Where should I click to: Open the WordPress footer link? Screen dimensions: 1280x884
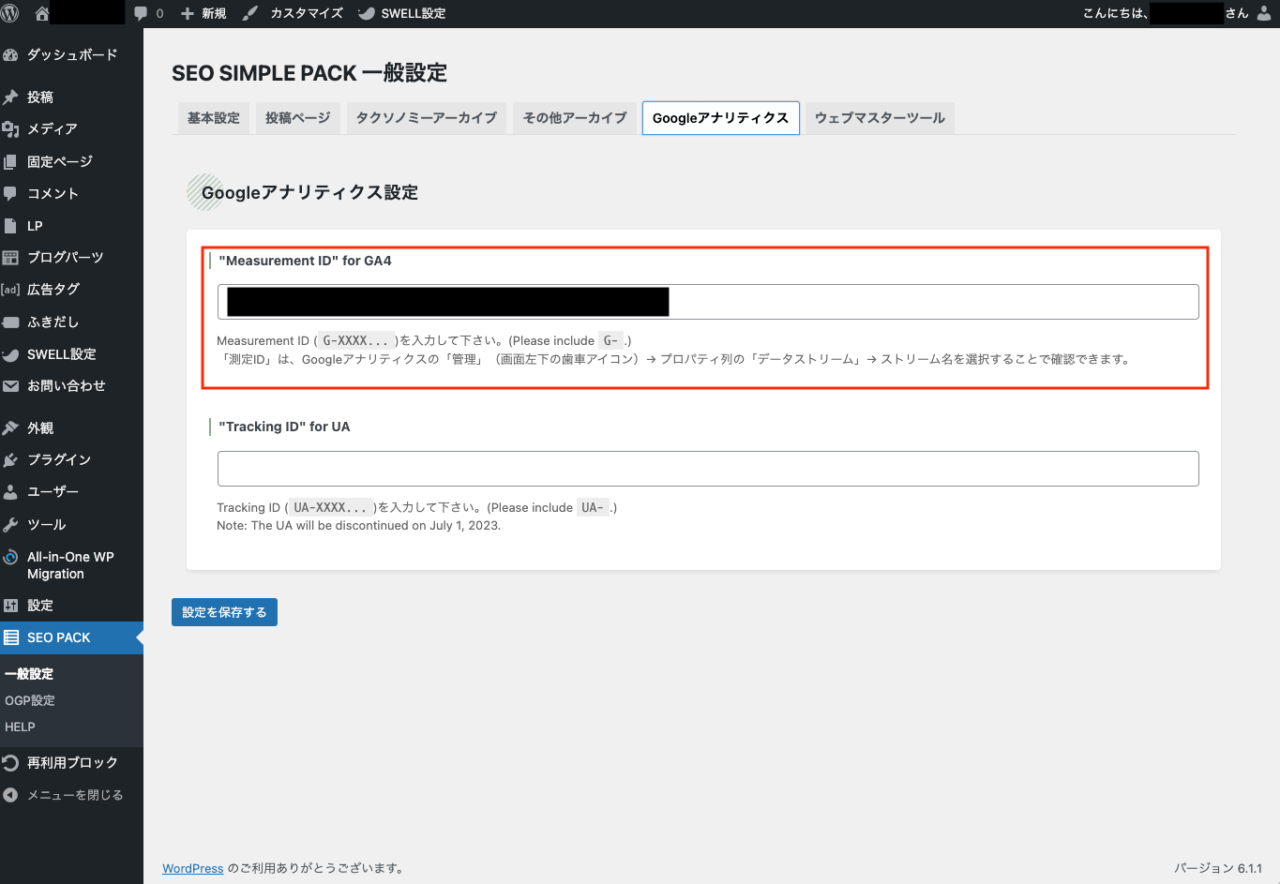(x=192, y=868)
